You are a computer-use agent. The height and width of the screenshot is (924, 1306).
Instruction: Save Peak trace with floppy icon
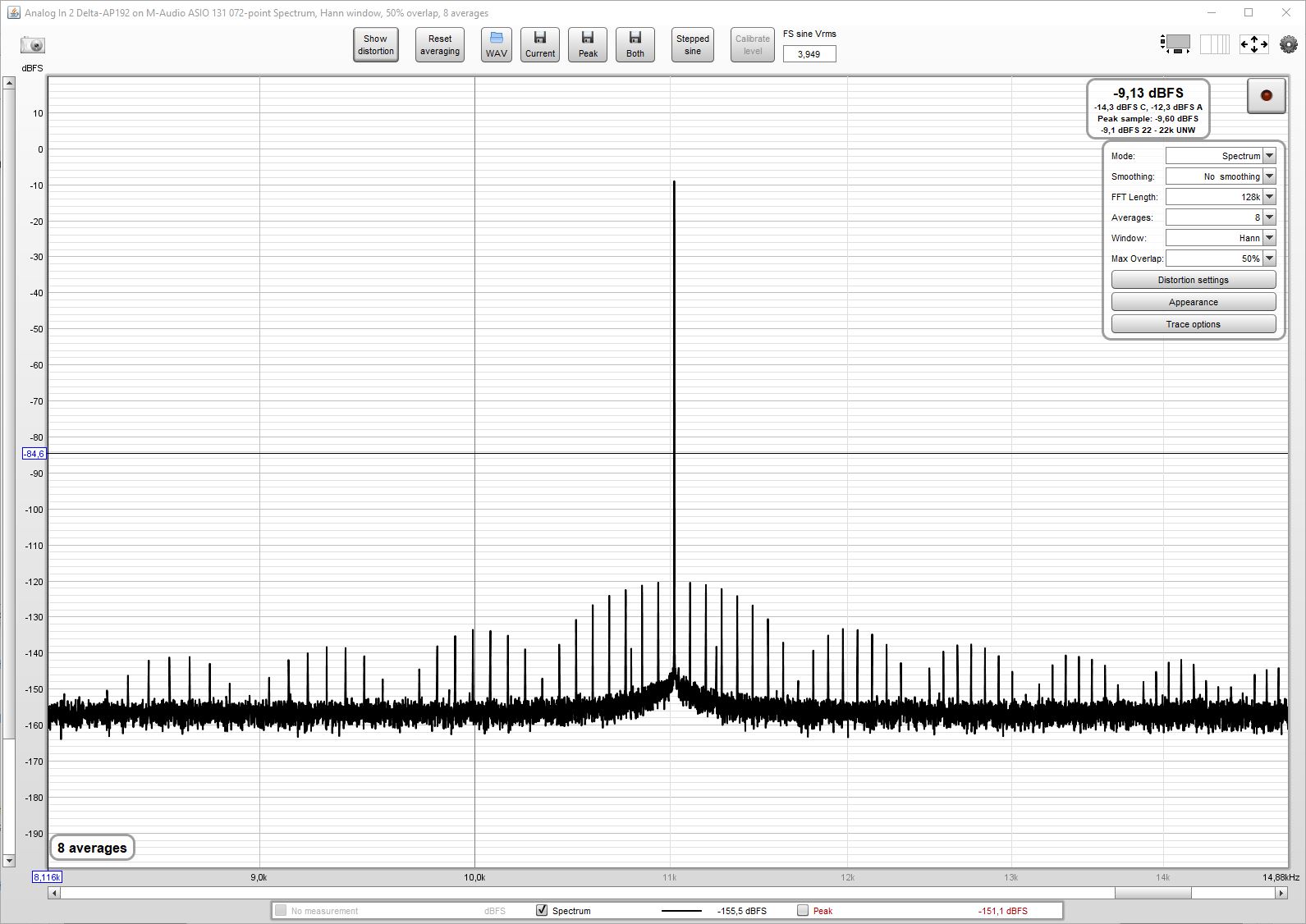coord(588,44)
